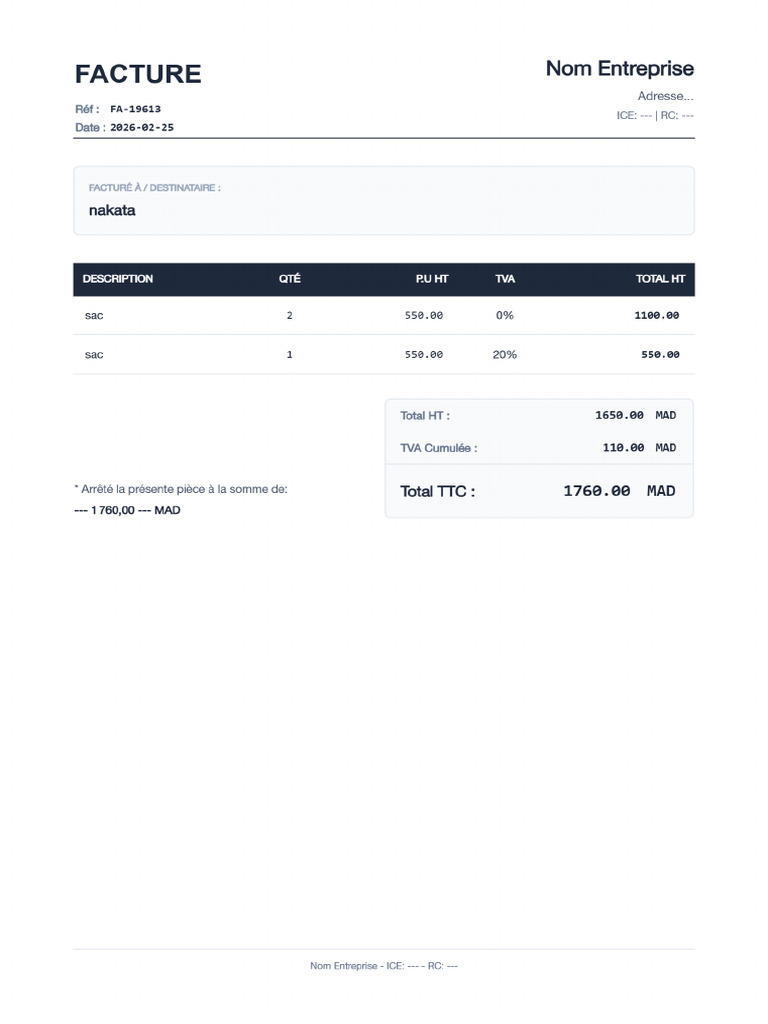The image size is (768, 1024).
Task: Click the TVA Cumulée value 110.00
Action: coord(623,448)
